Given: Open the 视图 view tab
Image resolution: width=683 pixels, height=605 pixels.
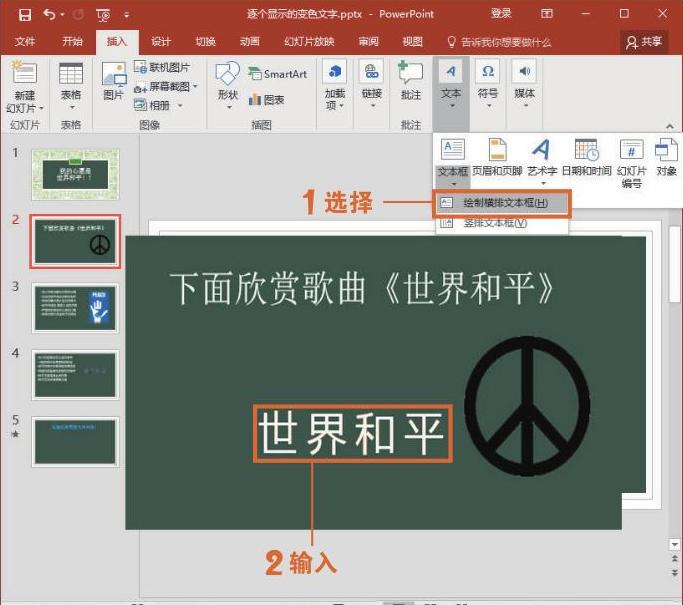Looking at the screenshot, I should [413, 42].
